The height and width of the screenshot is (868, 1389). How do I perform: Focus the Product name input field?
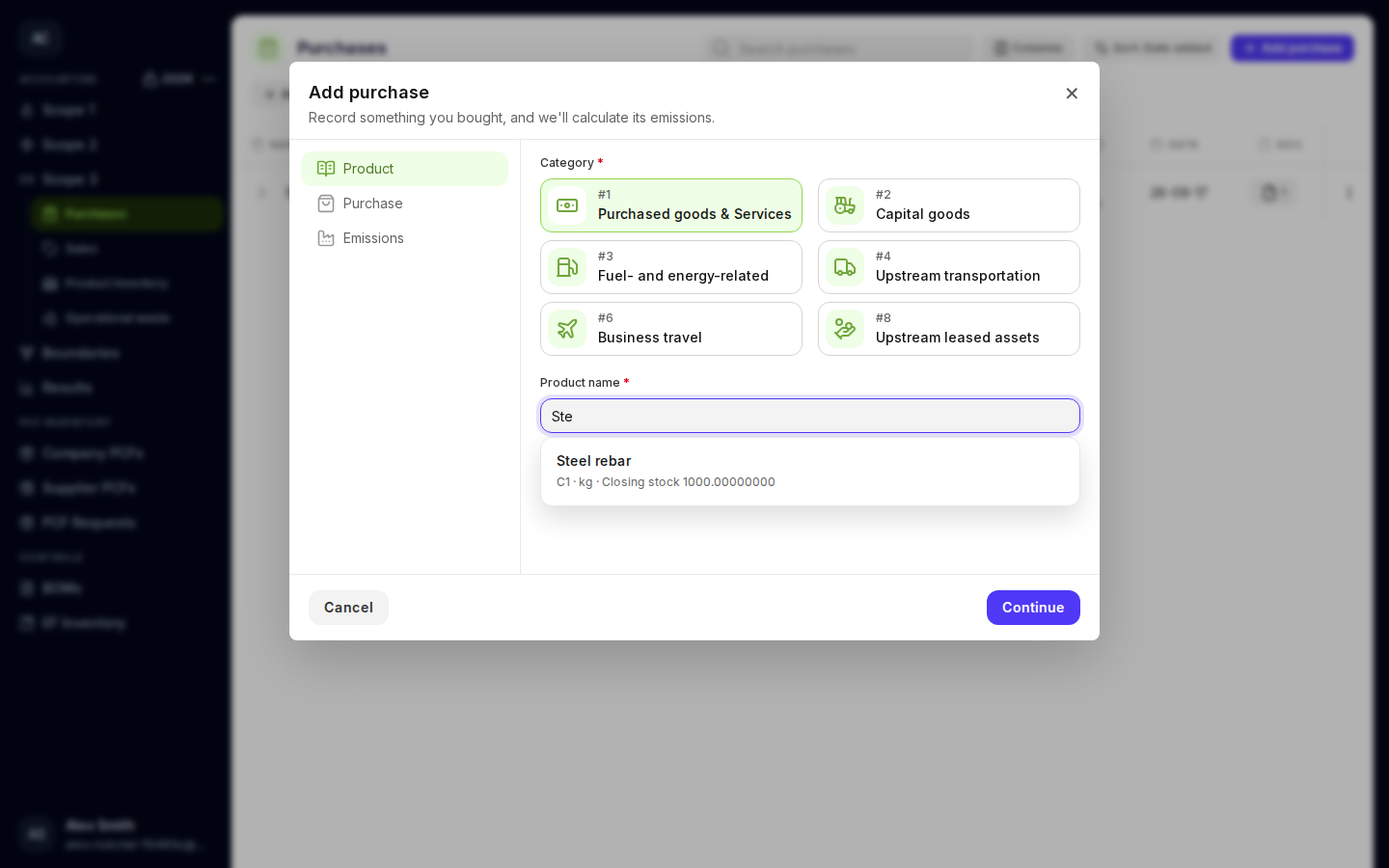[810, 416]
